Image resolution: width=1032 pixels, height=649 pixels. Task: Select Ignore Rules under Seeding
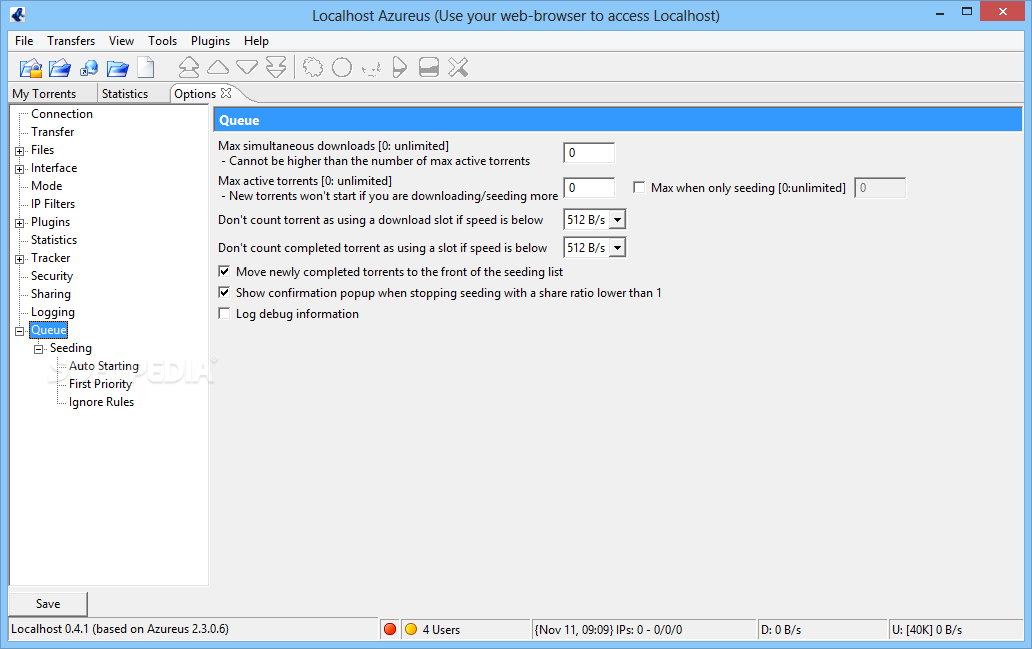pyautogui.click(x=101, y=402)
